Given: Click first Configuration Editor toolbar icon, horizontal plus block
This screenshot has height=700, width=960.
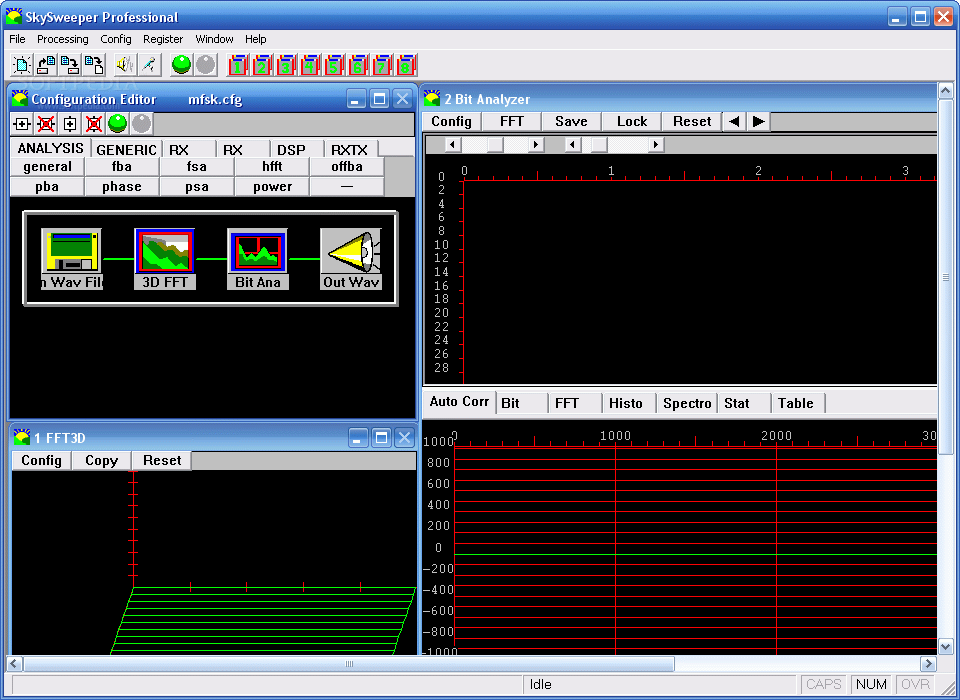Looking at the screenshot, I should point(22,124).
